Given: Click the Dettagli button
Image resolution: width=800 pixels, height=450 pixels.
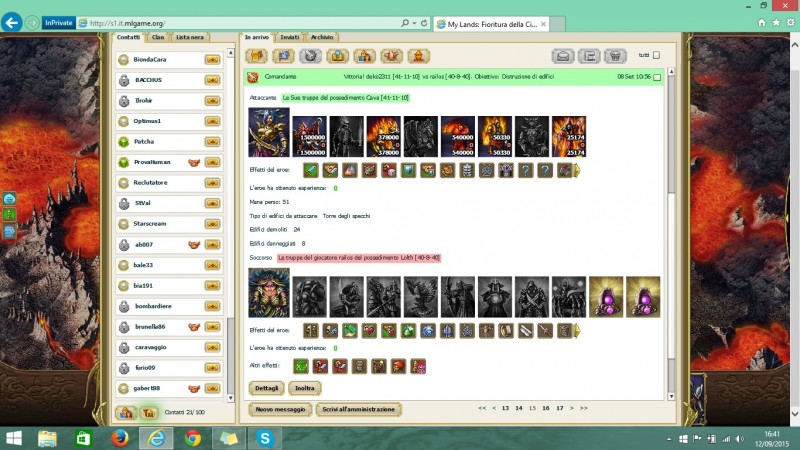Looking at the screenshot, I should pyautogui.click(x=266, y=387).
